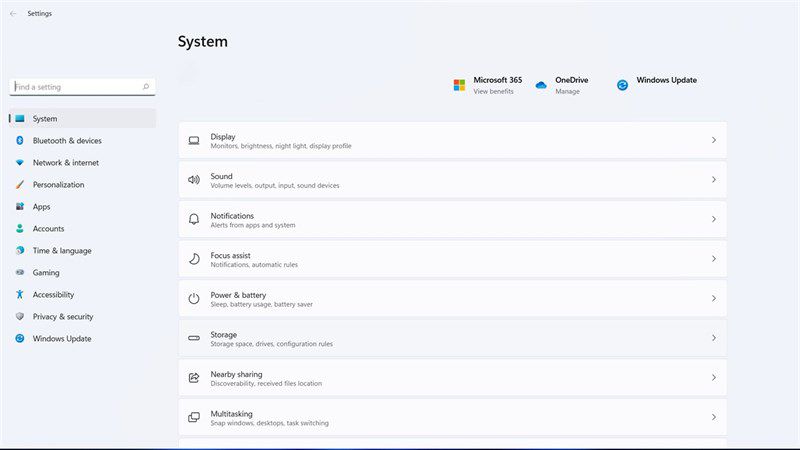
Task: Click the Display laptop icon
Action: coord(194,140)
